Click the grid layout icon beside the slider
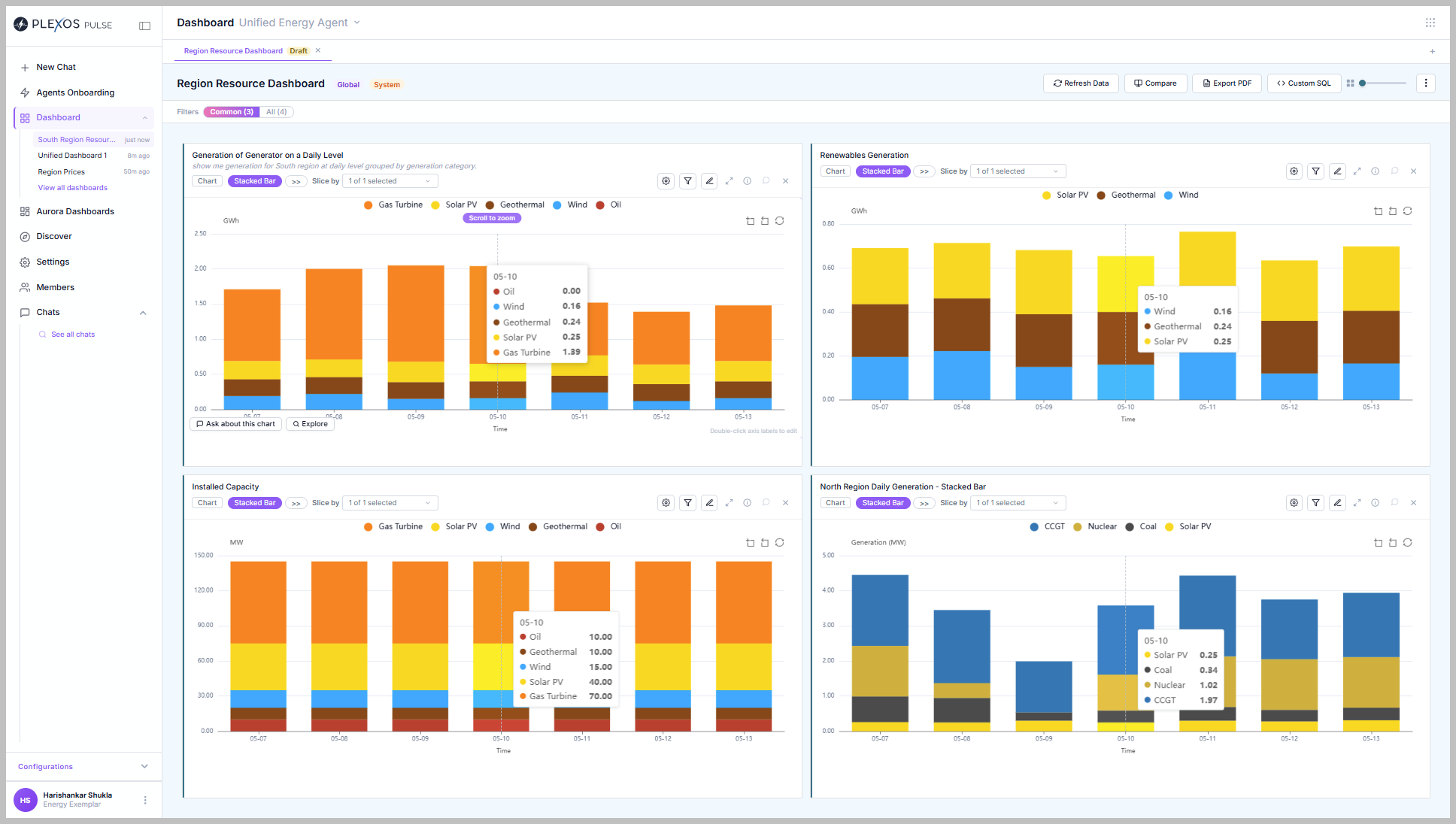 (1350, 83)
